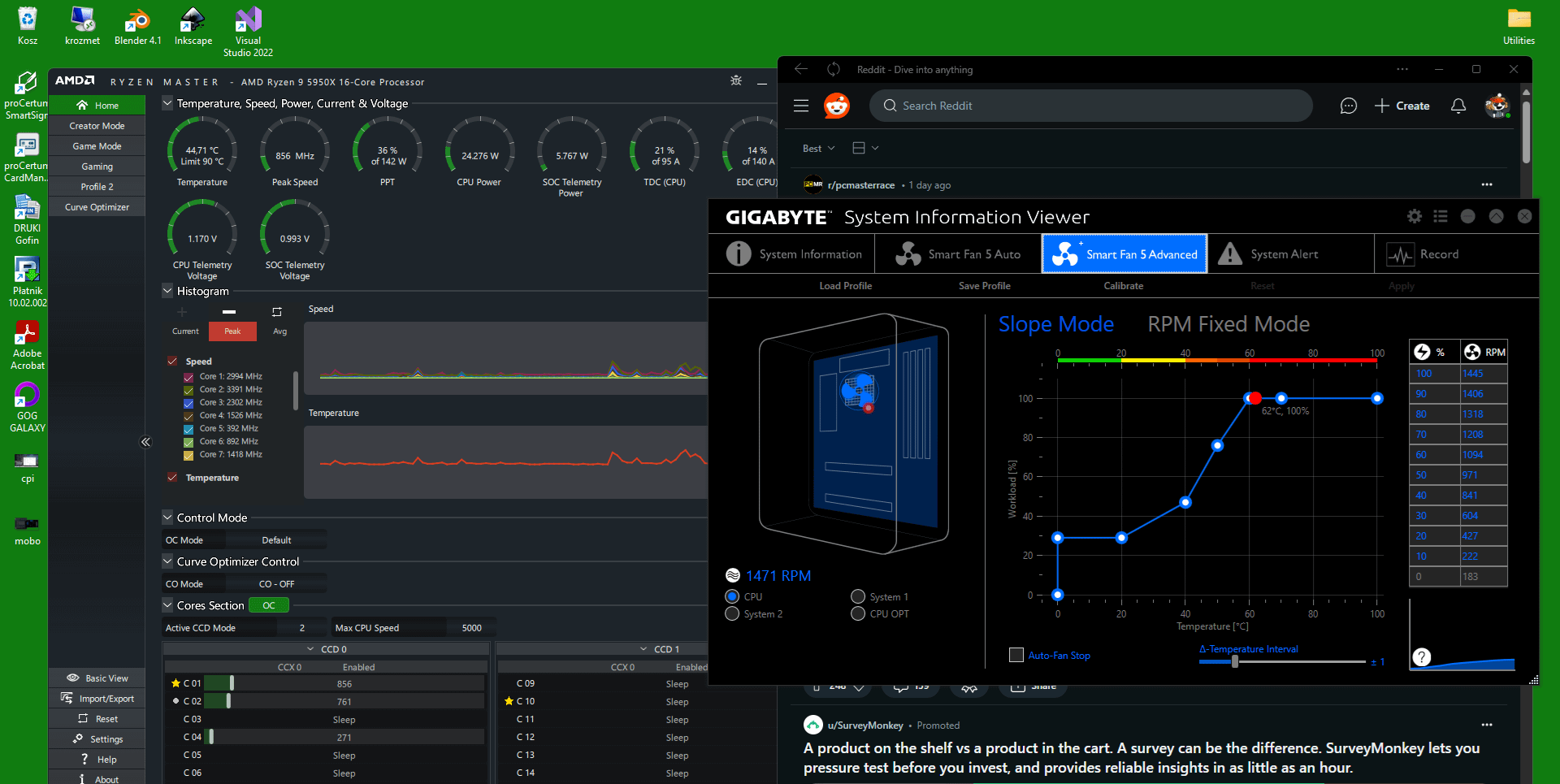
Task: Click the Reddit browser back arrow
Action: click(x=801, y=69)
